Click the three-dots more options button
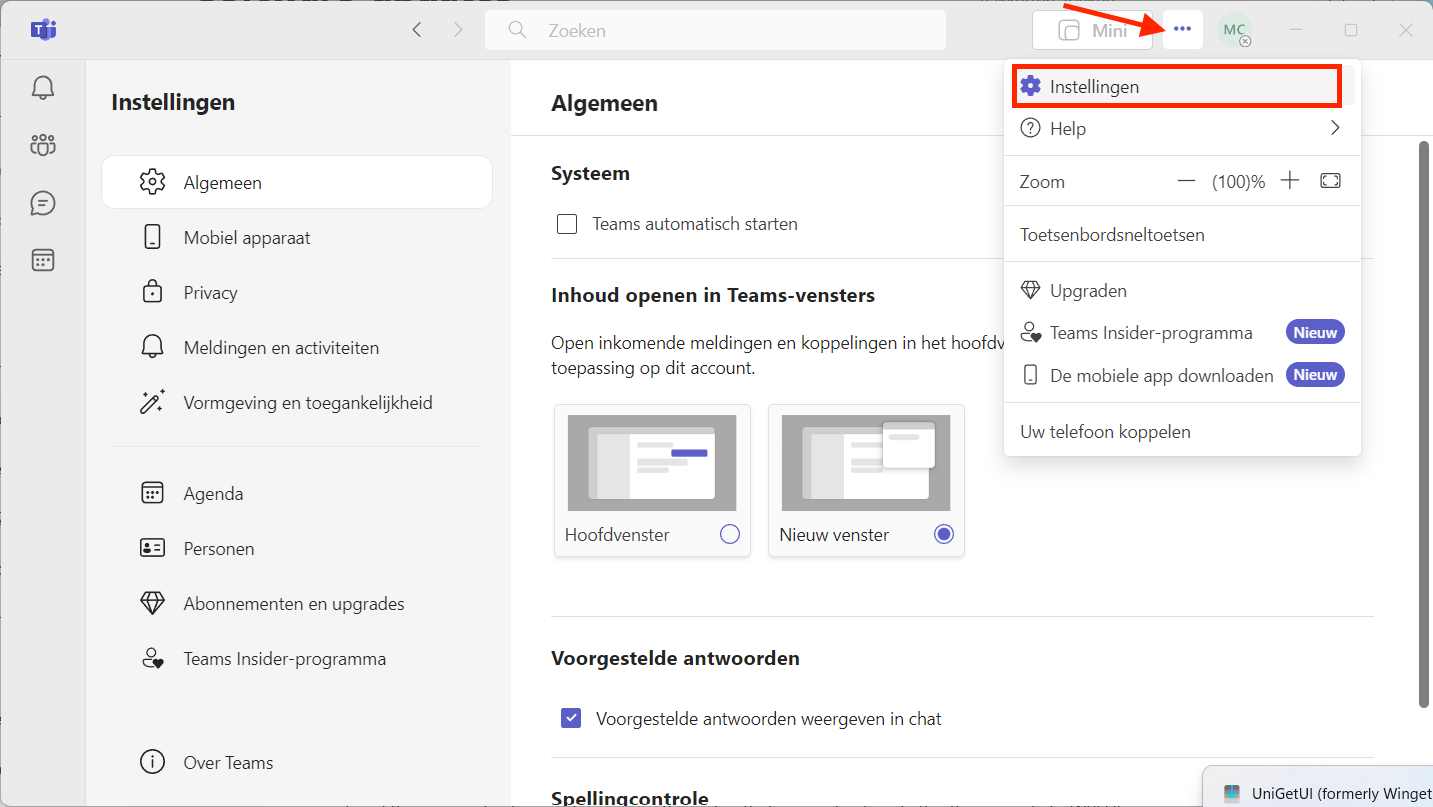 click(1182, 30)
